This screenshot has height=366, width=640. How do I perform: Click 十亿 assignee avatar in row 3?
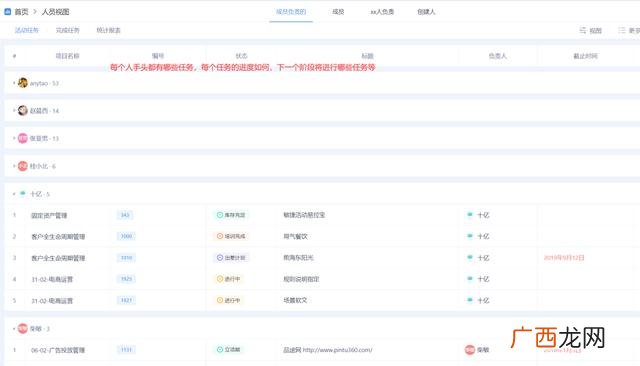[x=470, y=257]
